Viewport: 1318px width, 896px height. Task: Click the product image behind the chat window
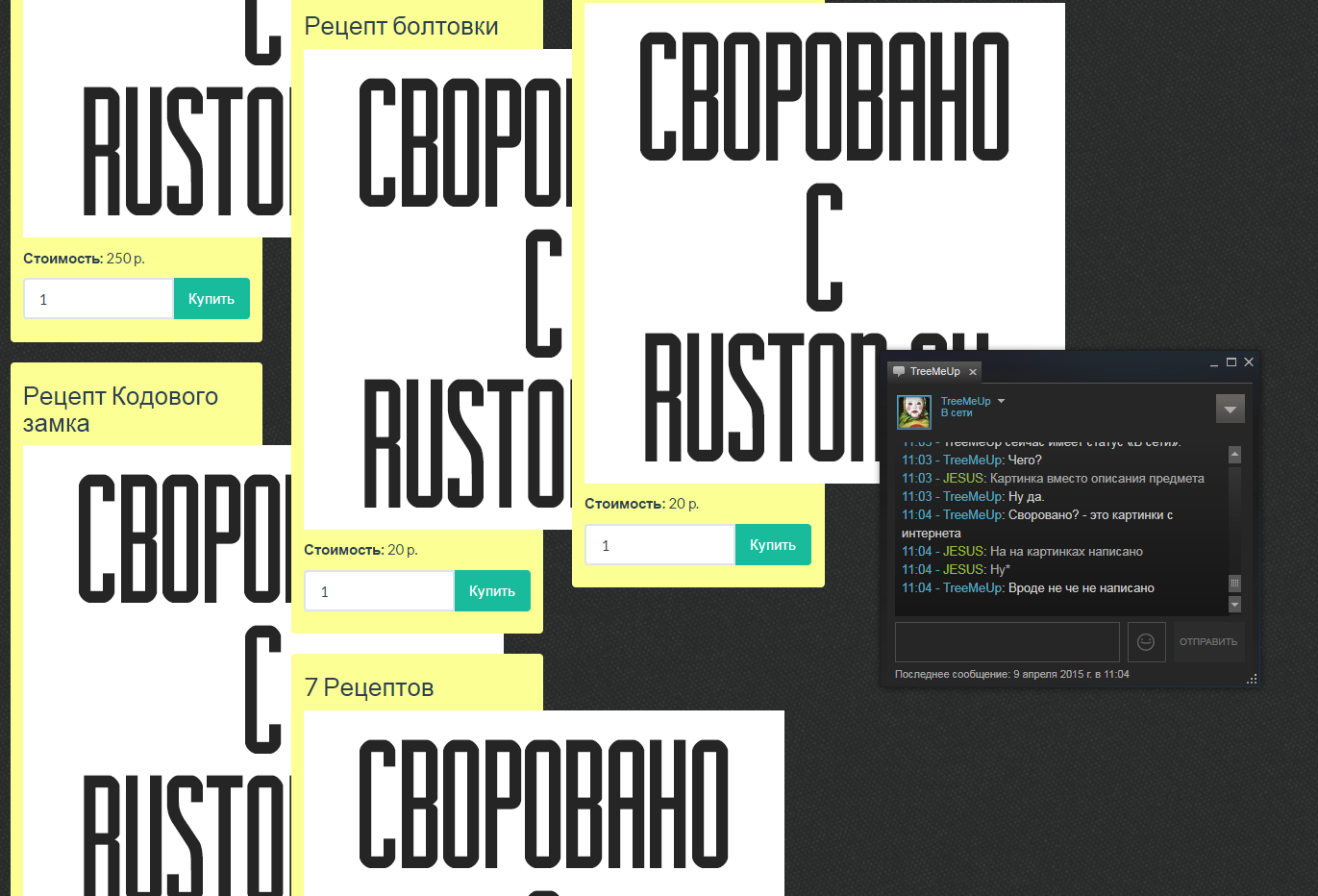pos(825,243)
